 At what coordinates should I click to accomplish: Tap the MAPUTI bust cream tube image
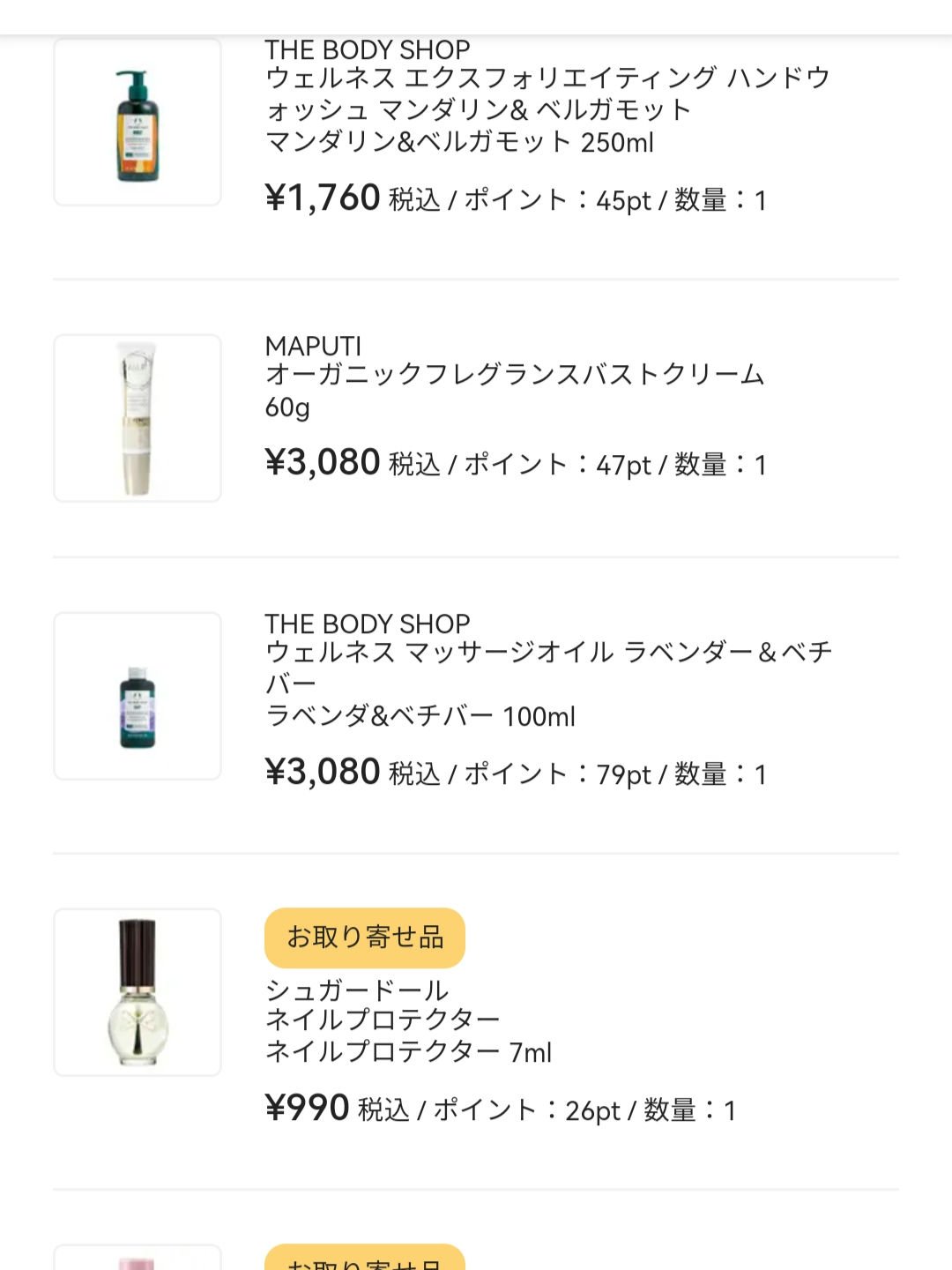coord(138,418)
